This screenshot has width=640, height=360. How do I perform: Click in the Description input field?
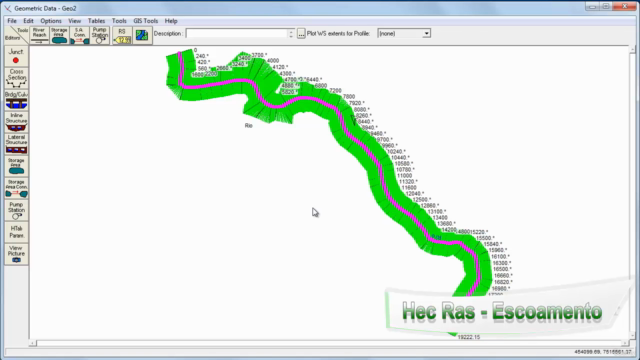pos(237,33)
